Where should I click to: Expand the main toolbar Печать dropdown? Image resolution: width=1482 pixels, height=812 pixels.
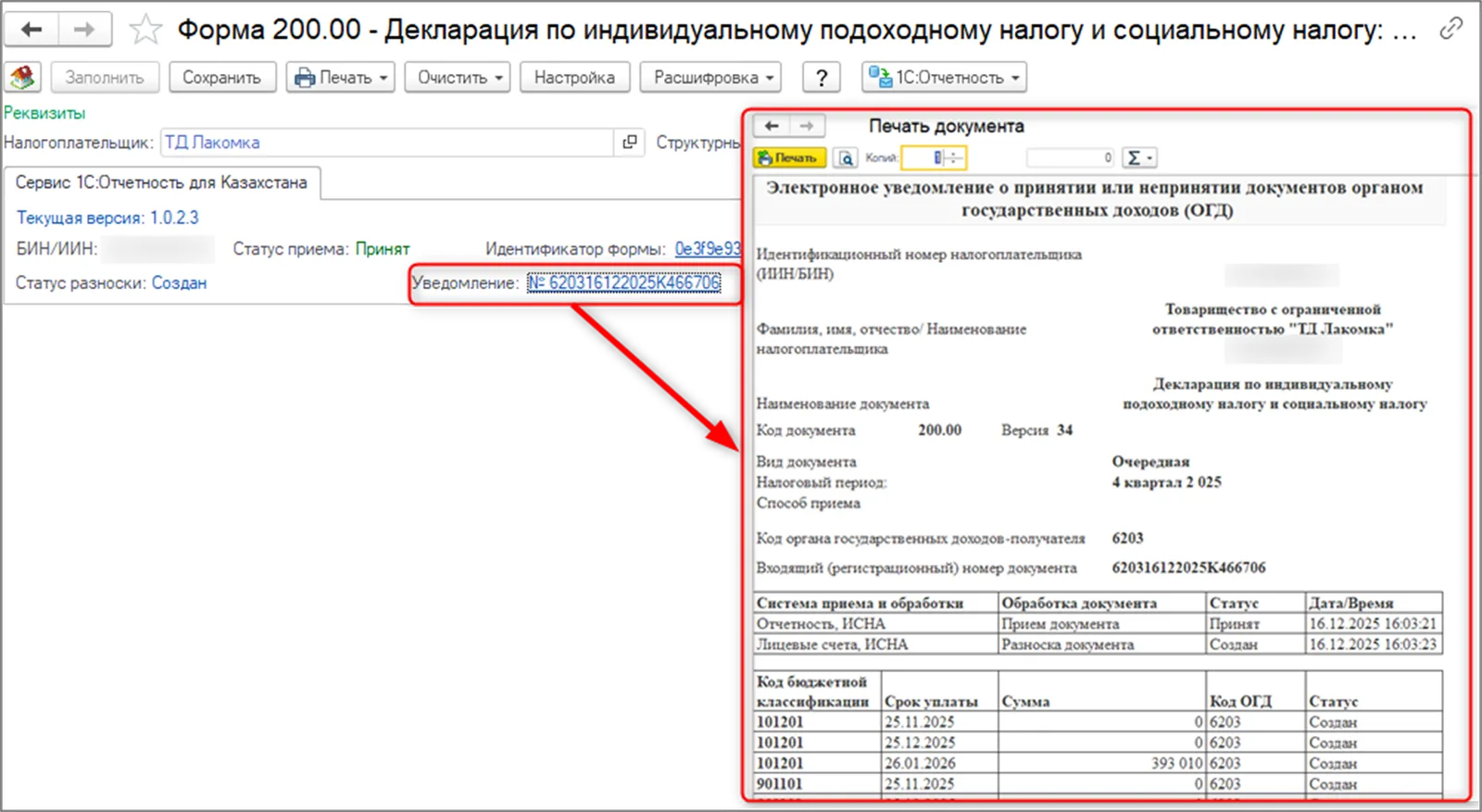341,78
